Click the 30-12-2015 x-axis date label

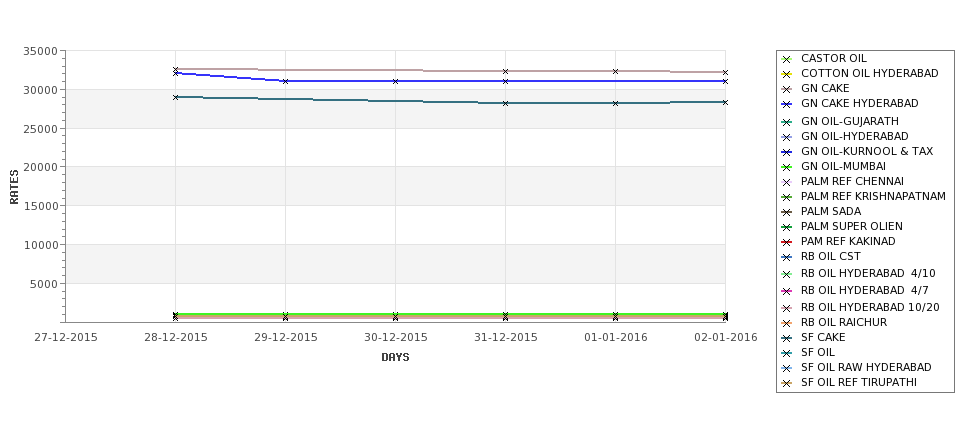395,338
